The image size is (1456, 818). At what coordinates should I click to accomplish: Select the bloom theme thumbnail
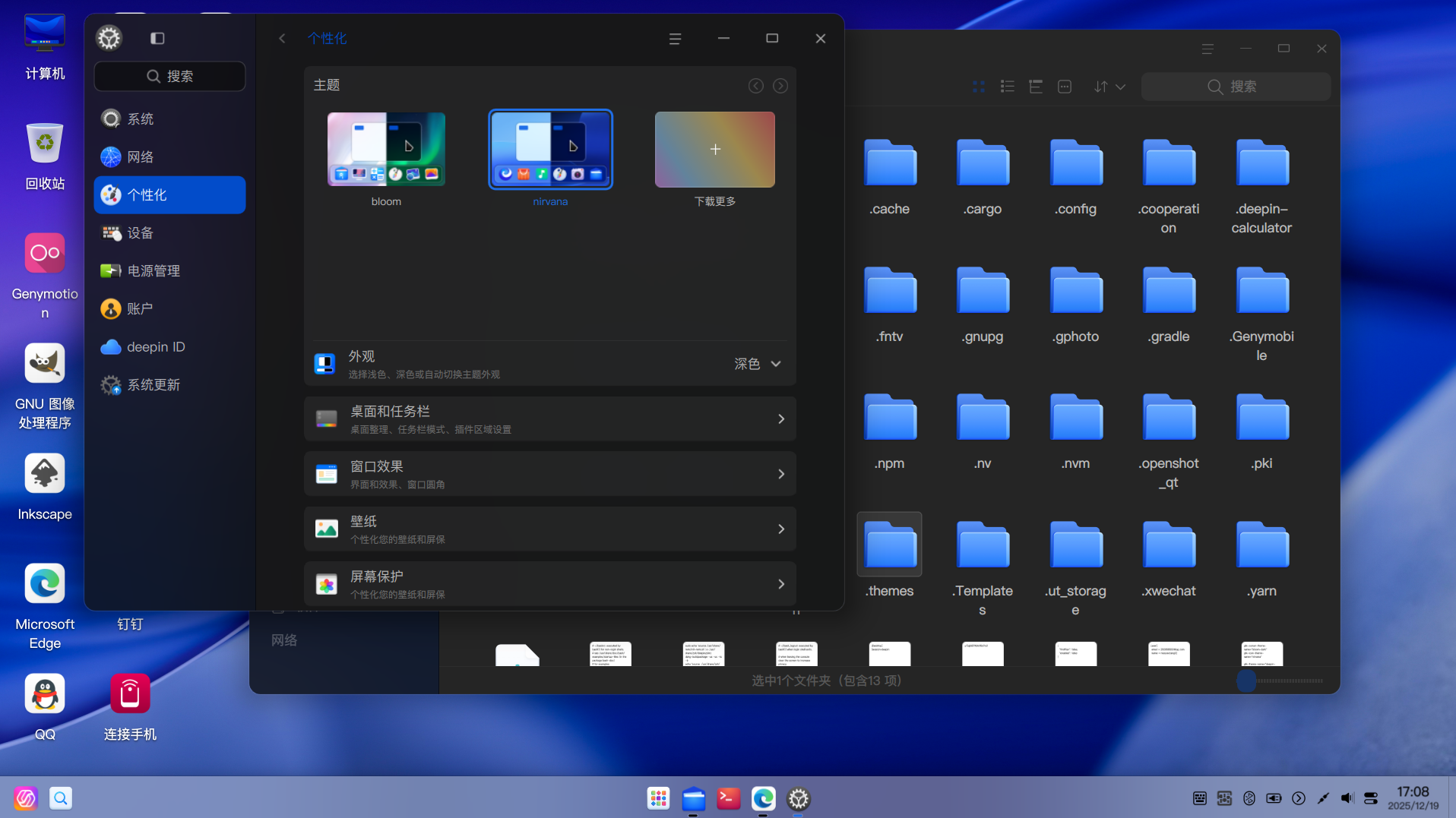coord(386,150)
